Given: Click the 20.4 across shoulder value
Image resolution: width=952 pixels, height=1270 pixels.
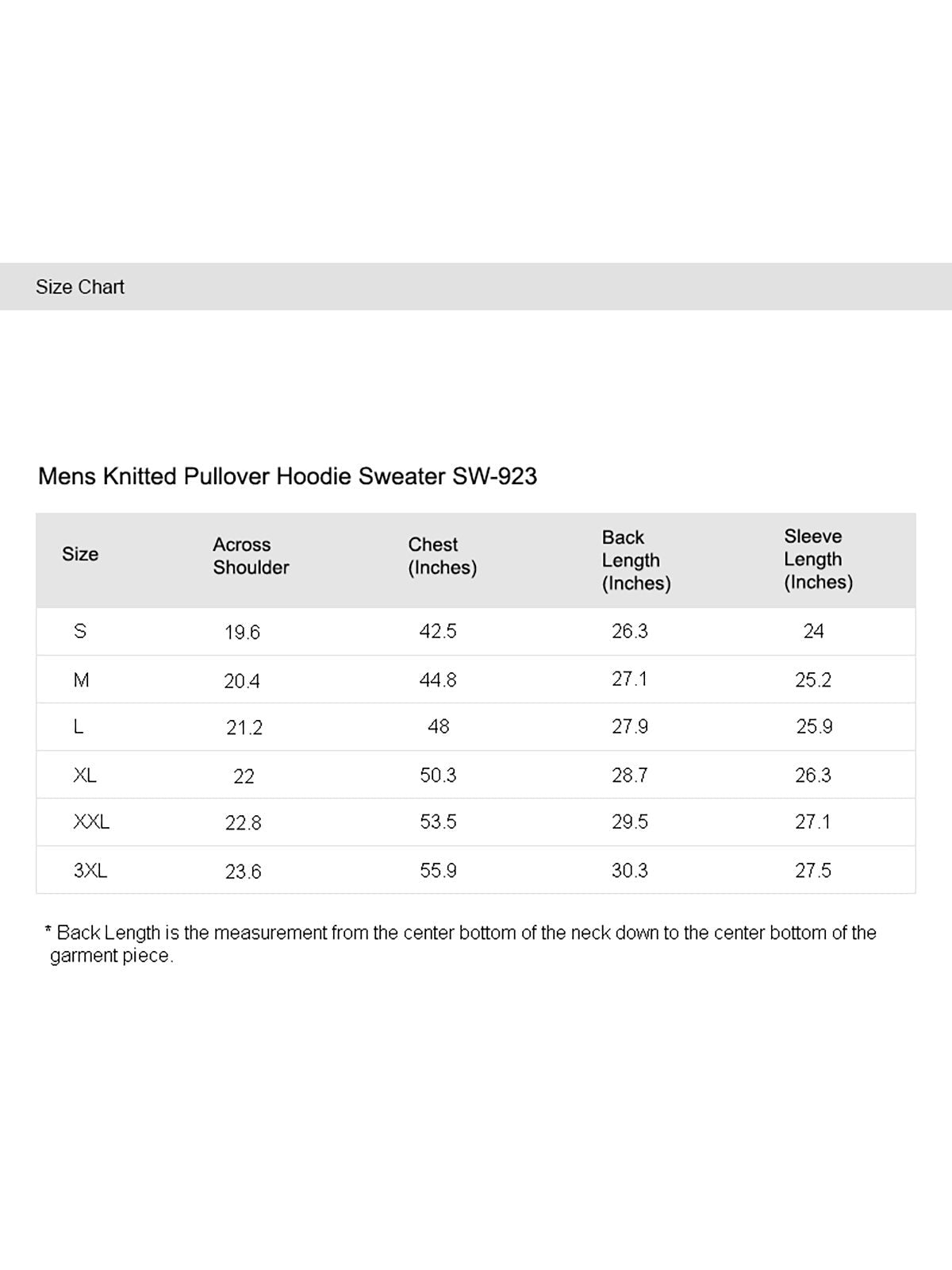Looking at the screenshot, I should [242, 681].
